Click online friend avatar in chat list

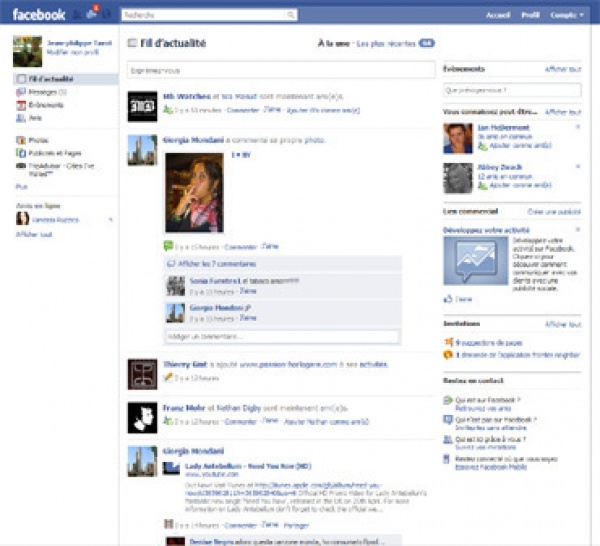pos(23,218)
